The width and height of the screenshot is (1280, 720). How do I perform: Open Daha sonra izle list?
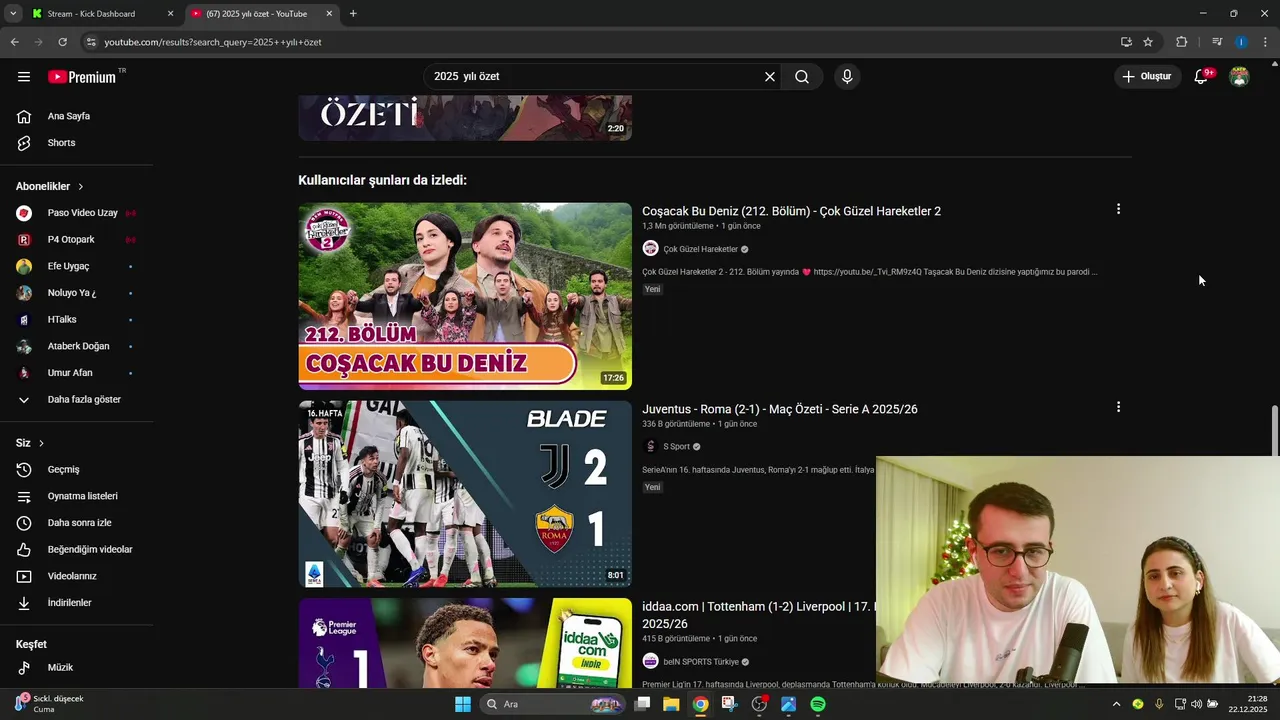[79, 523]
